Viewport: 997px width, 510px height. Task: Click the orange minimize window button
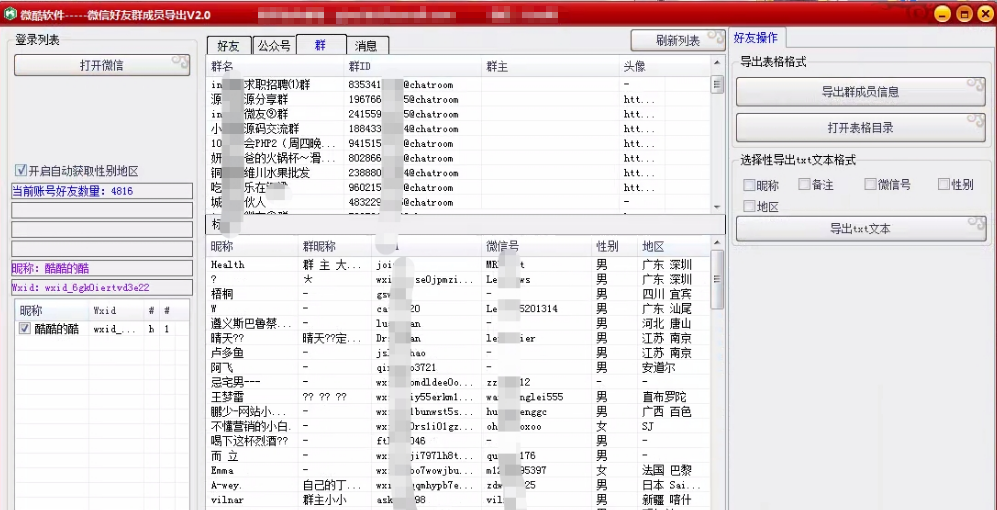(x=942, y=14)
